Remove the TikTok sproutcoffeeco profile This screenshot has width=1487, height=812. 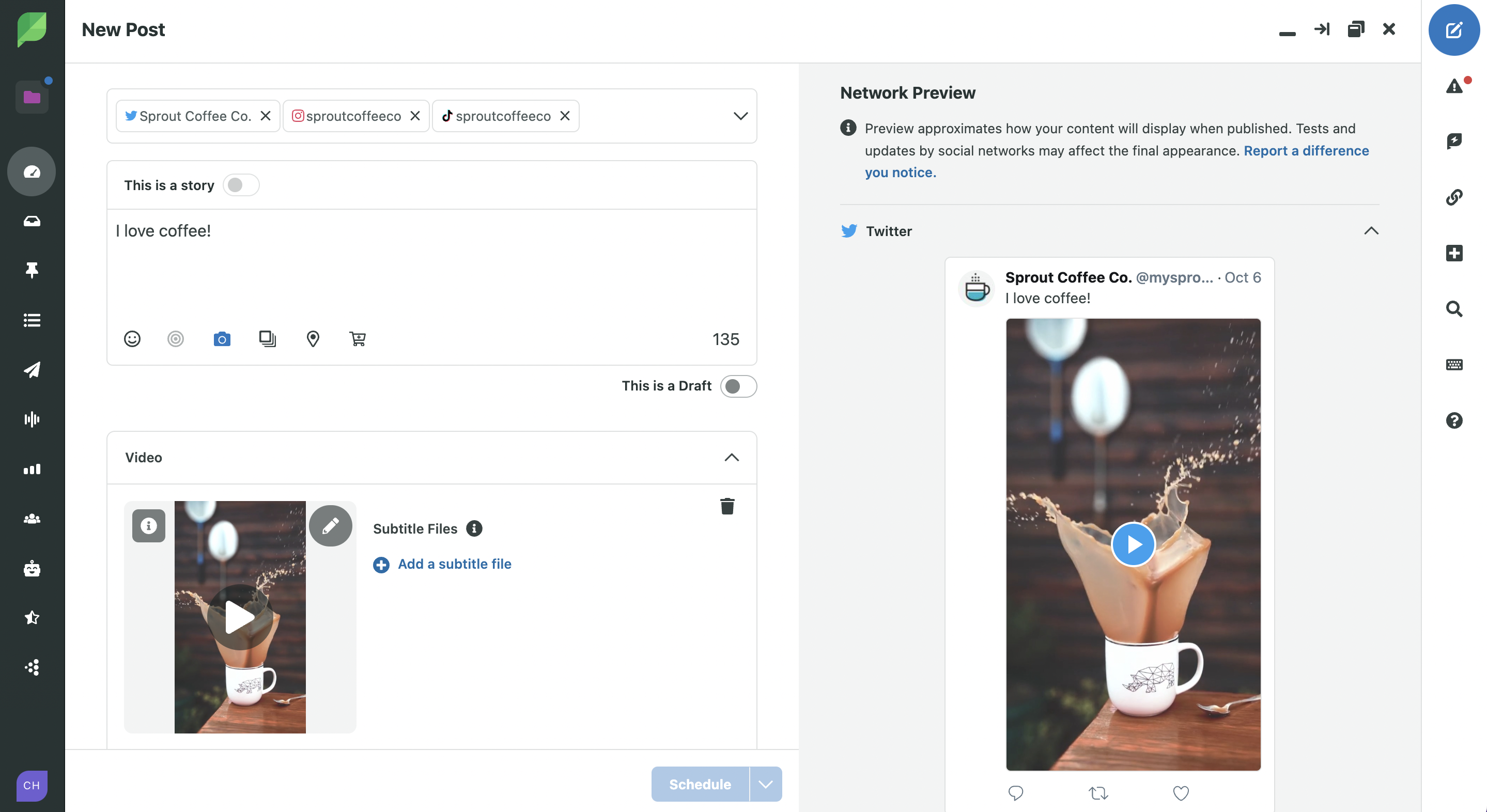565,116
